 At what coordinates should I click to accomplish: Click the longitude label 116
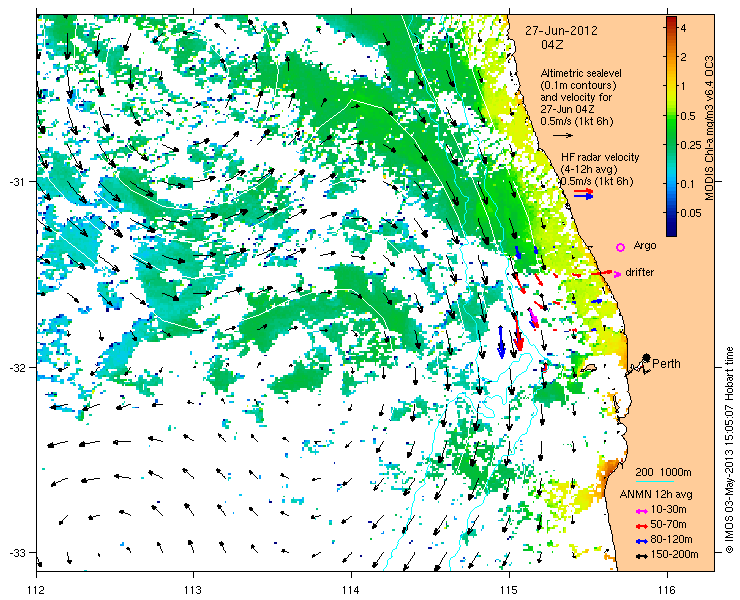tap(667, 590)
